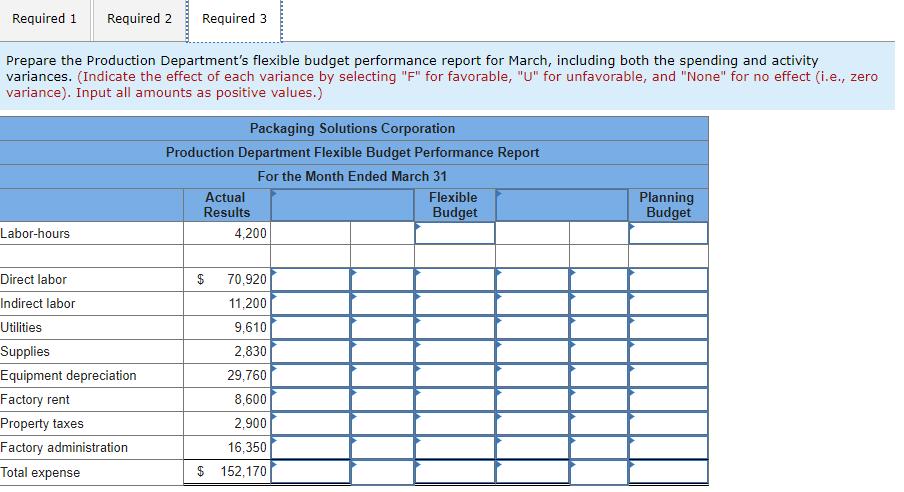Click Factory administration variance cell right of Flexible Budget
Viewport: 904px width, 492px height.
coord(532,448)
